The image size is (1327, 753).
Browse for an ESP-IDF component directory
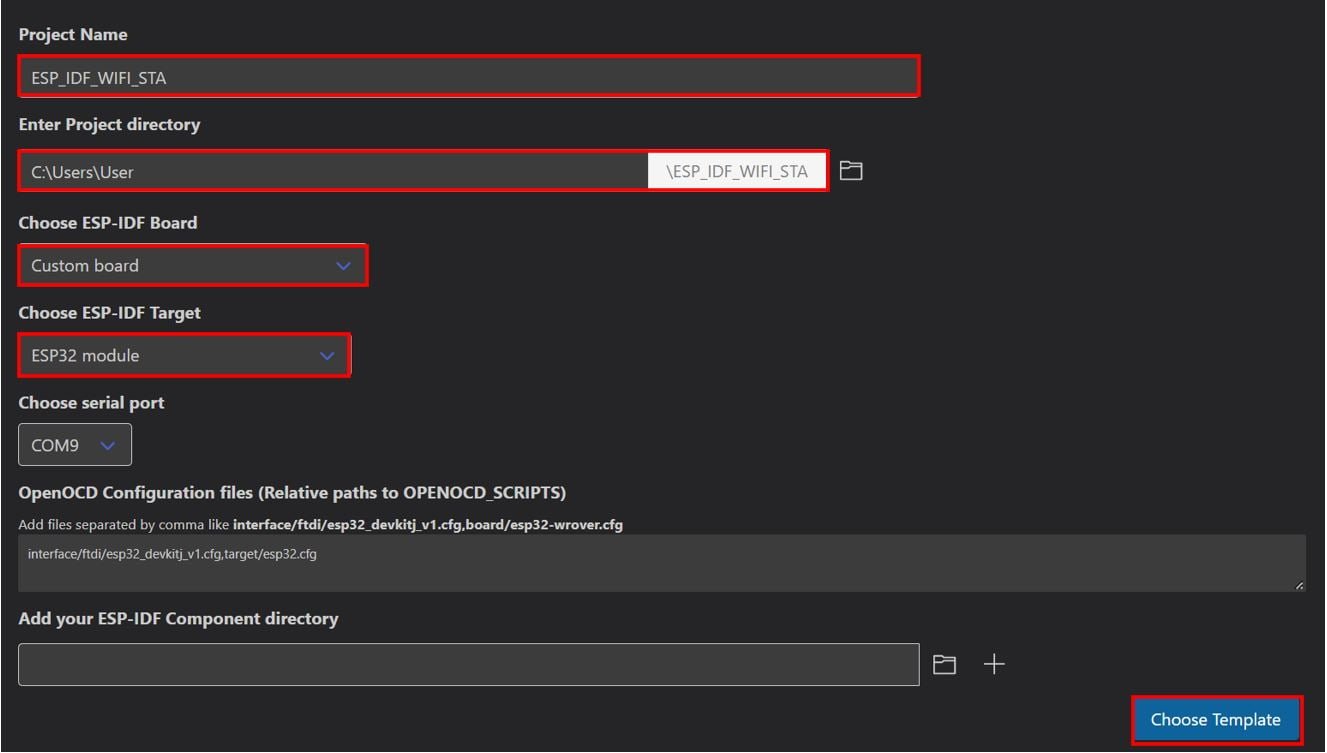(944, 663)
